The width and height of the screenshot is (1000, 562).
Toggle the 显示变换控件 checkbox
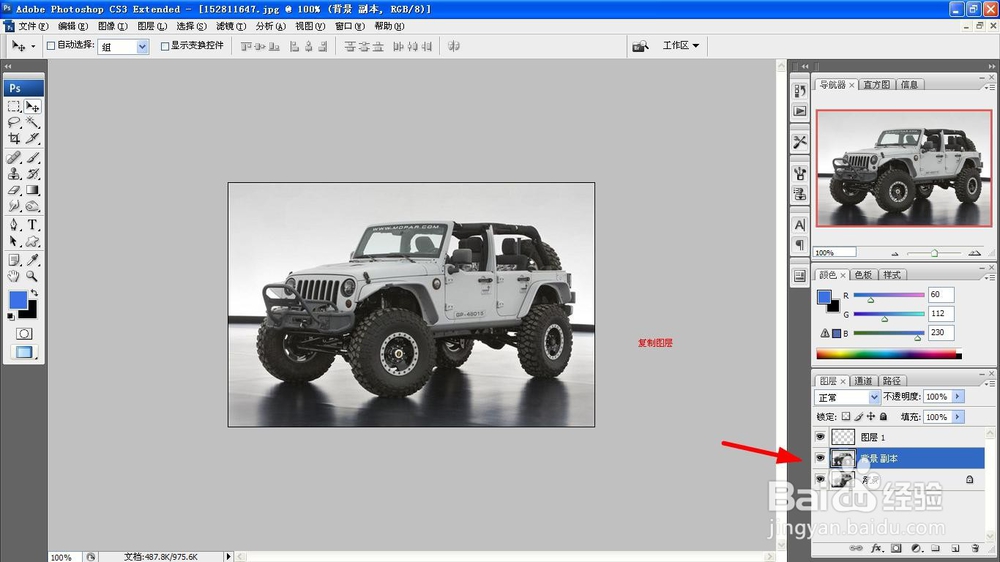point(165,46)
